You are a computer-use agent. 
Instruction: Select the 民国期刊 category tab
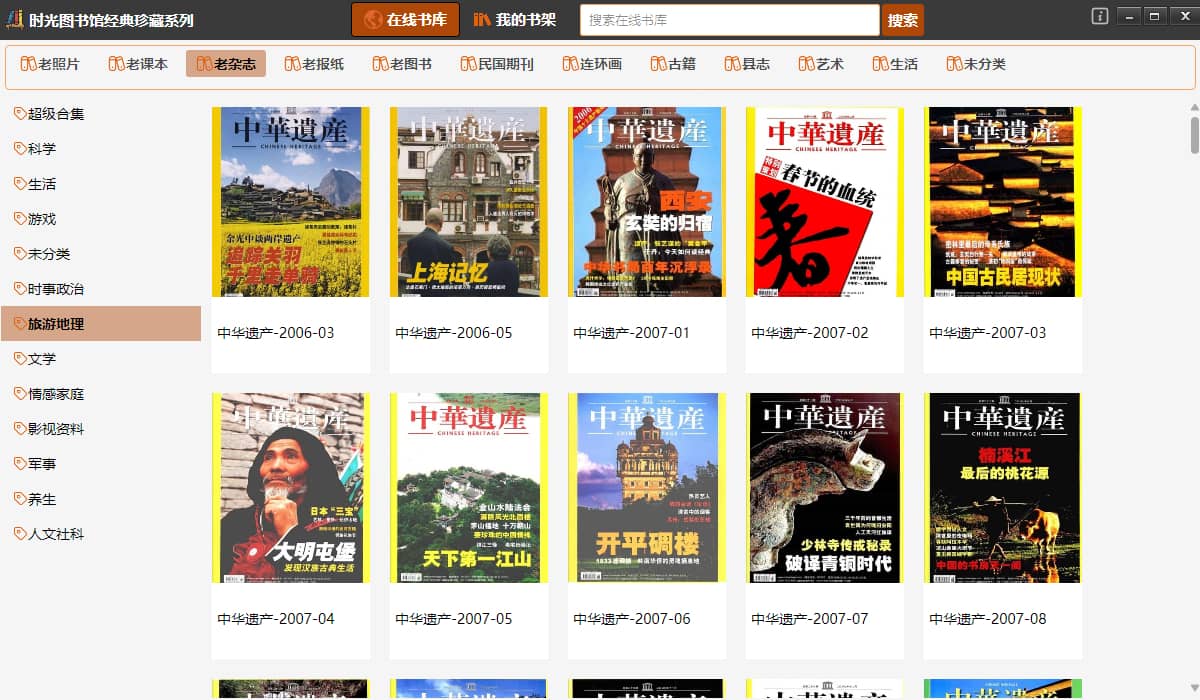point(497,64)
